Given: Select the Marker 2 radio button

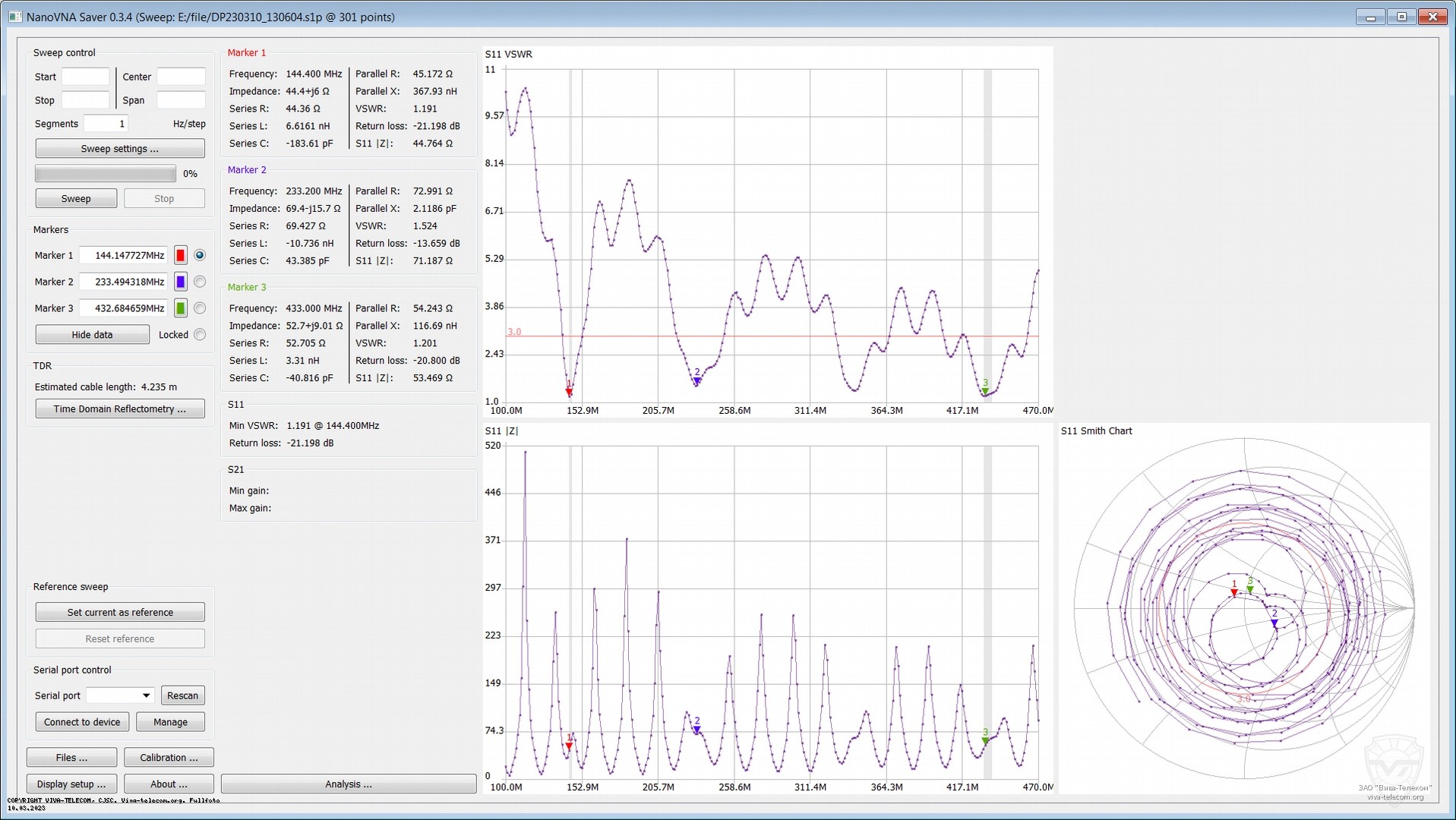Looking at the screenshot, I should pyautogui.click(x=200, y=282).
